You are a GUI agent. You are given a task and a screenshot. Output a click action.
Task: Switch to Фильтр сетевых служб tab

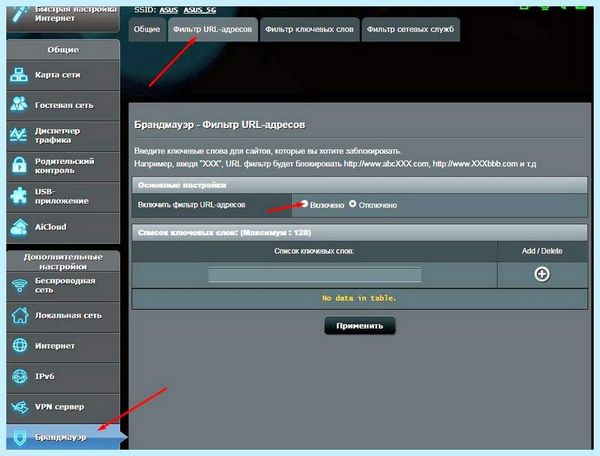tap(411, 29)
